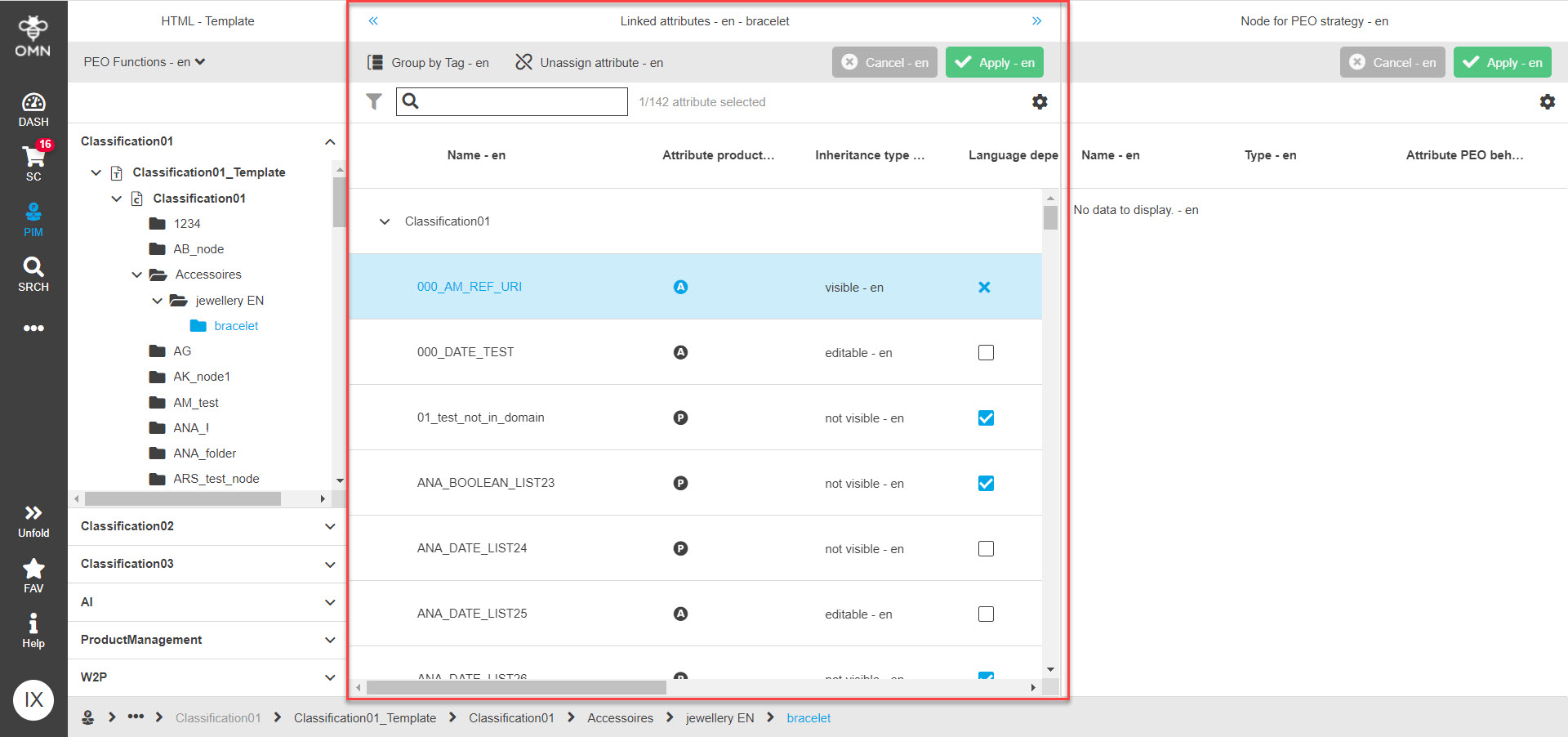Open the PEO Functions - en dropdown
This screenshot has height=737, width=1568.
pyautogui.click(x=144, y=61)
